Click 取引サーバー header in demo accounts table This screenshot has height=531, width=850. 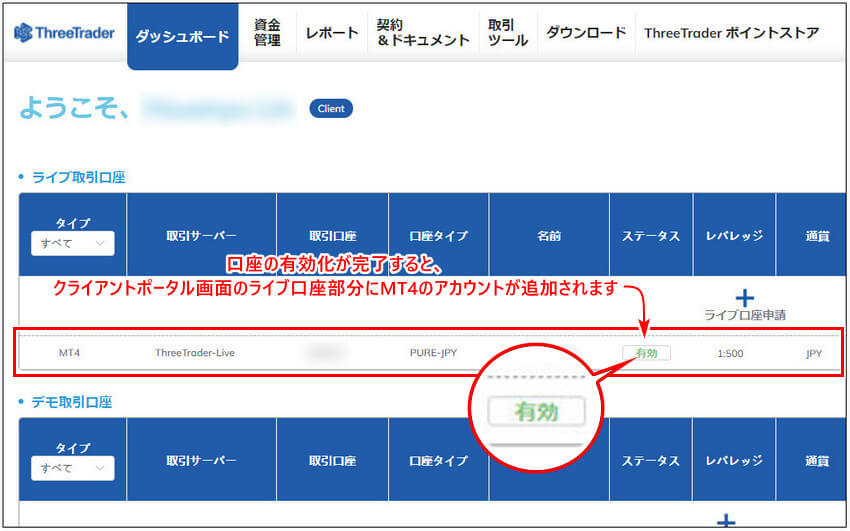click(201, 461)
